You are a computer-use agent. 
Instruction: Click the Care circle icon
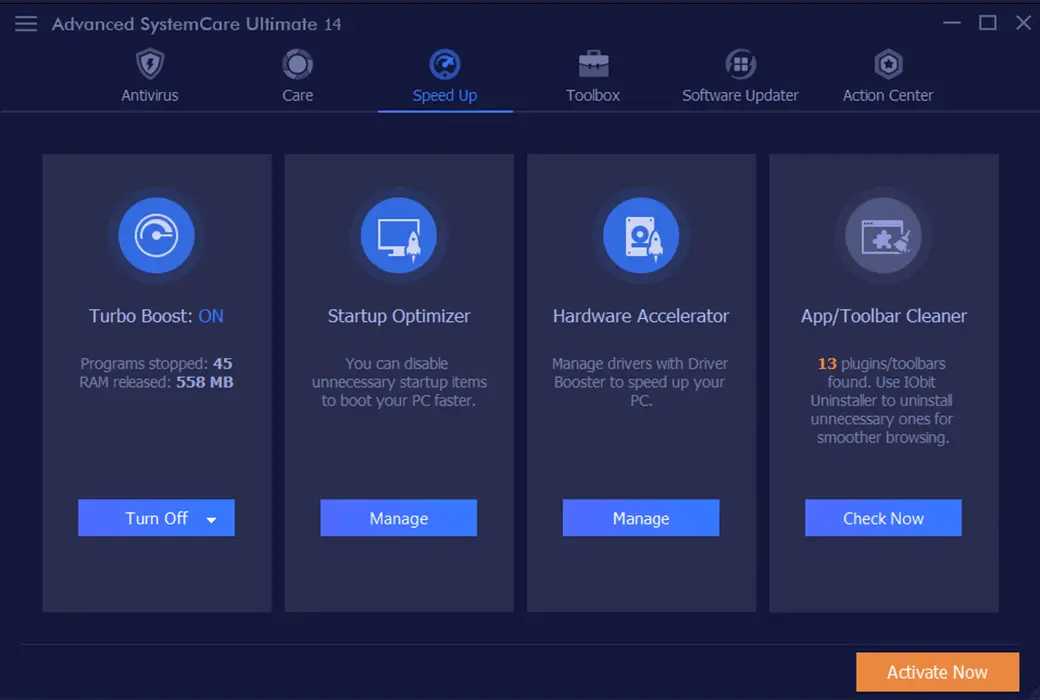(x=297, y=64)
